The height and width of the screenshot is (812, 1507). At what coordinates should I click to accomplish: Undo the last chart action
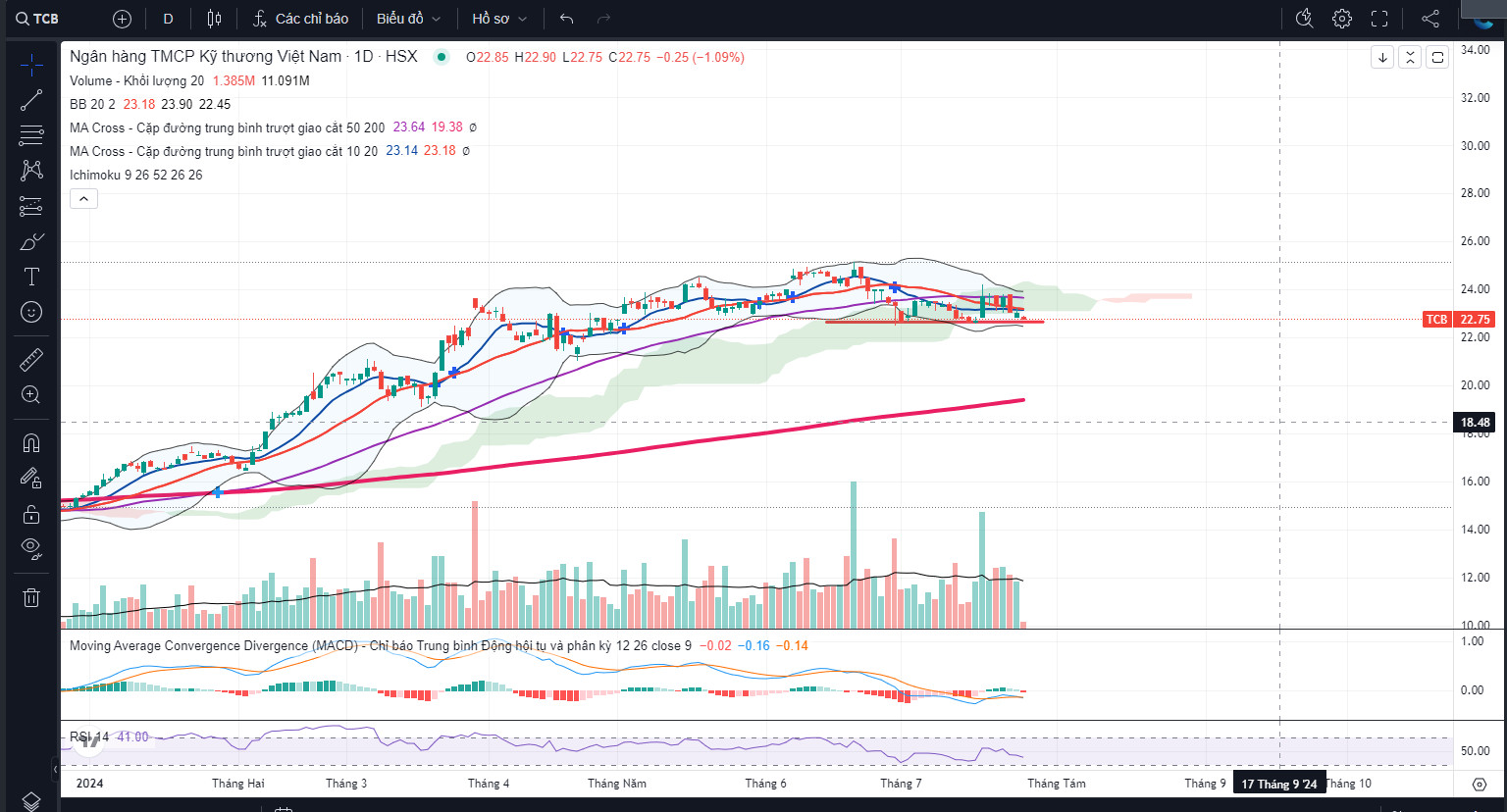(x=566, y=19)
